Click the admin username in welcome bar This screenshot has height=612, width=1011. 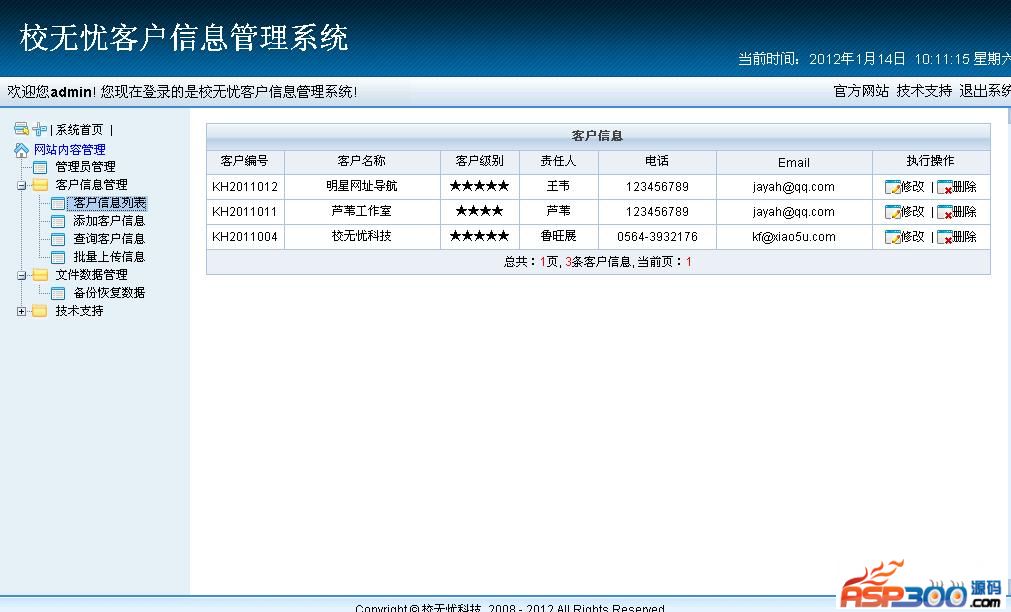[x=72, y=92]
